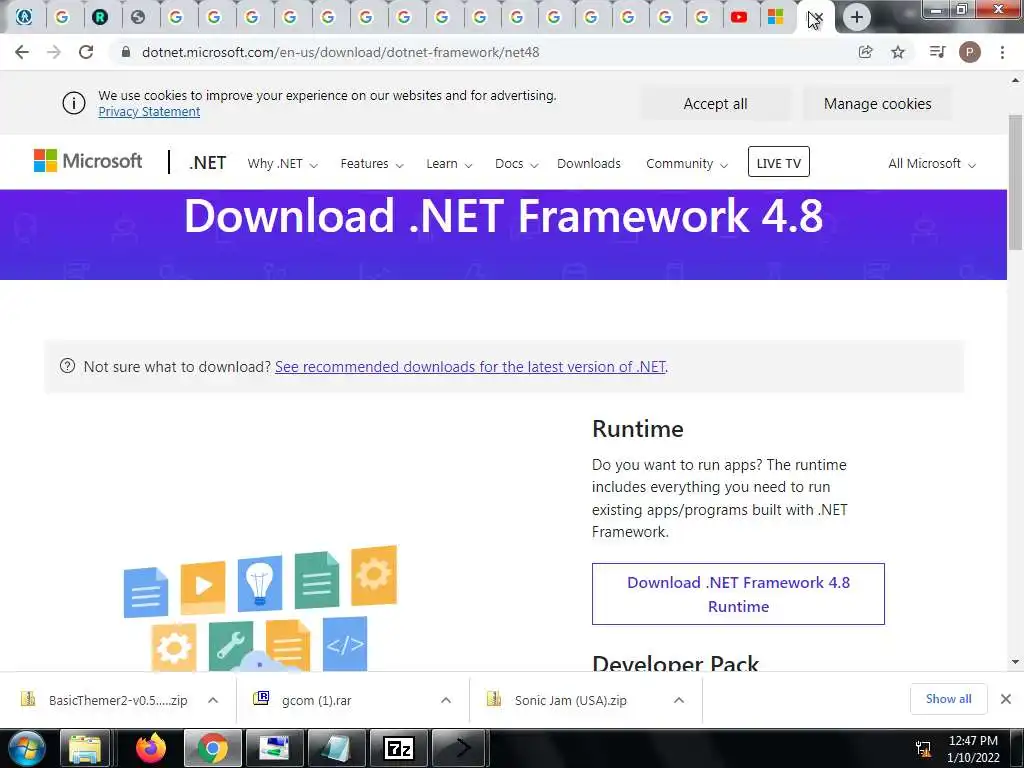Expand the All Microsoft menu
The height and width of the screenshot is (768, 1024).
pos(932,163)
